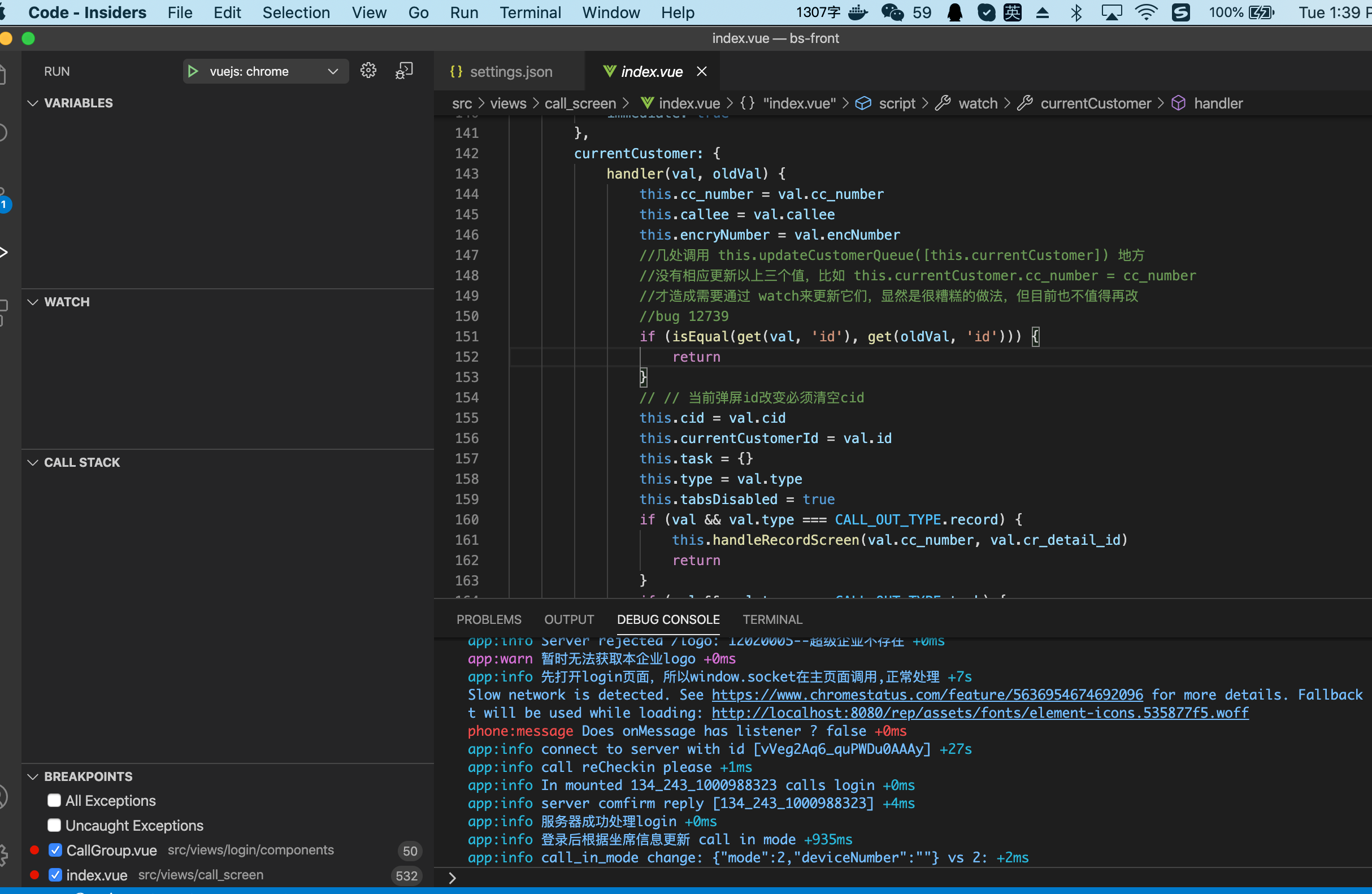Open the vuejs: chrome configuration dropdown
The width and height of the screenshot is (1372, 894).
click(x=332, y=71)
